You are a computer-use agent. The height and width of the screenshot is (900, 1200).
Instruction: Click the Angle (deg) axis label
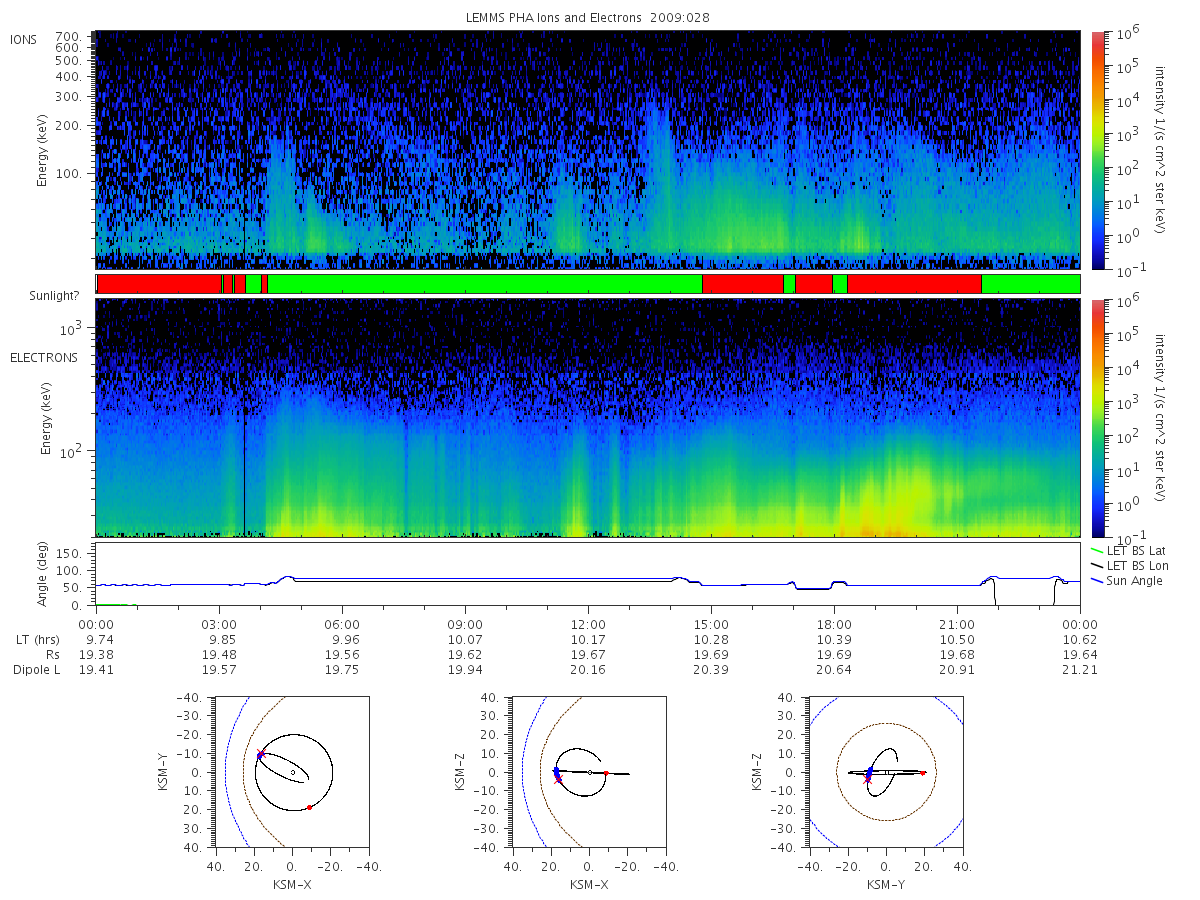tap(46, 574)
